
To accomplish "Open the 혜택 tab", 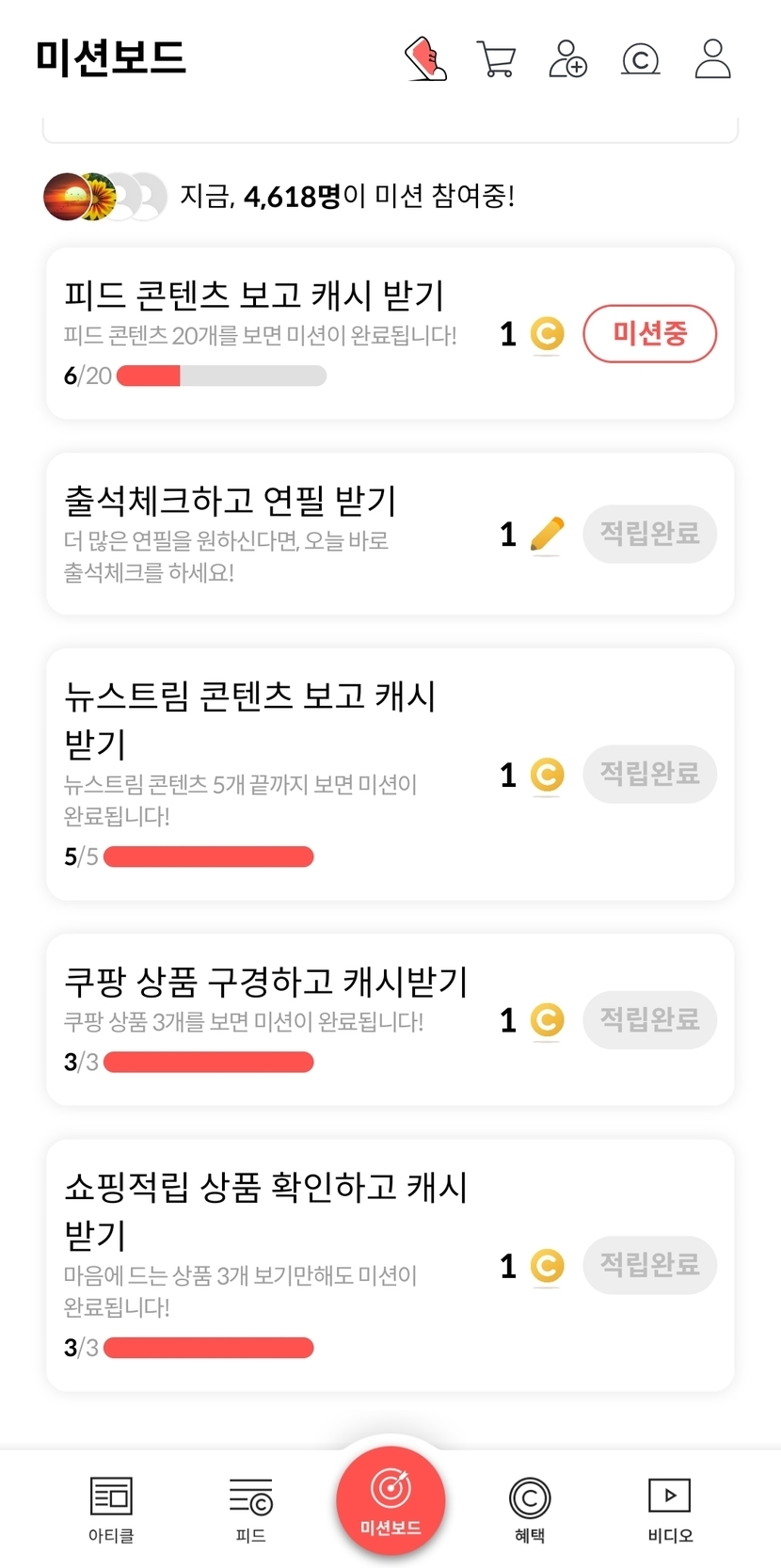I will coord(530,1509).
